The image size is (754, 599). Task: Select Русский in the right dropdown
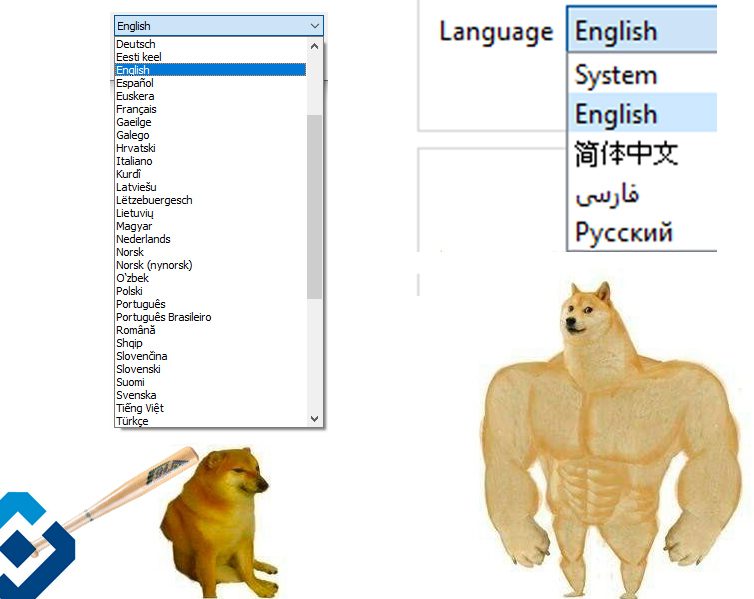642,232
